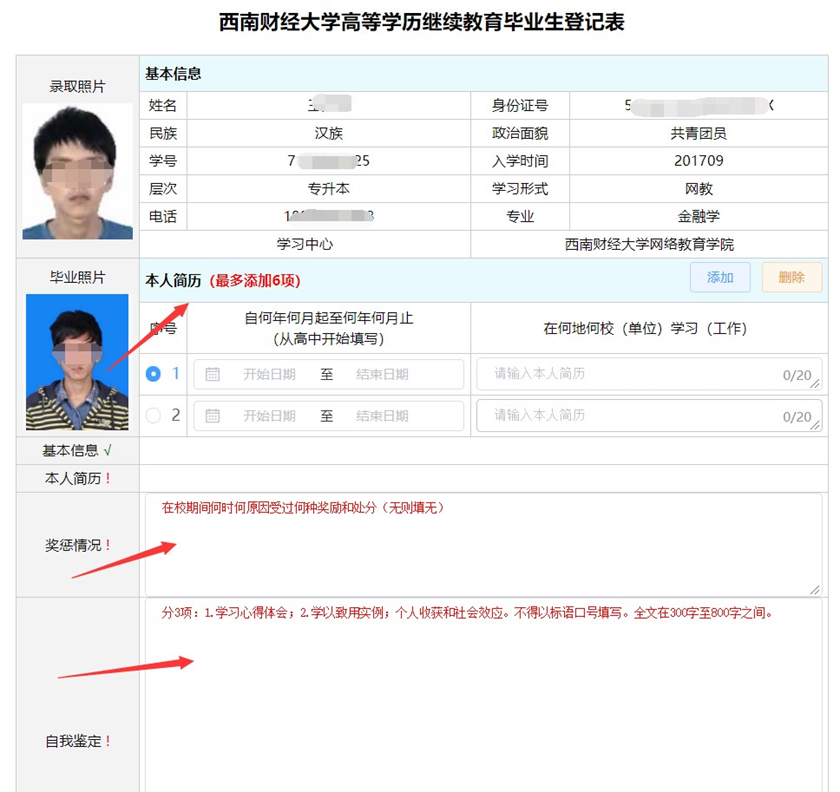Click calendar icon in résumé row 2

coord(212,416)
